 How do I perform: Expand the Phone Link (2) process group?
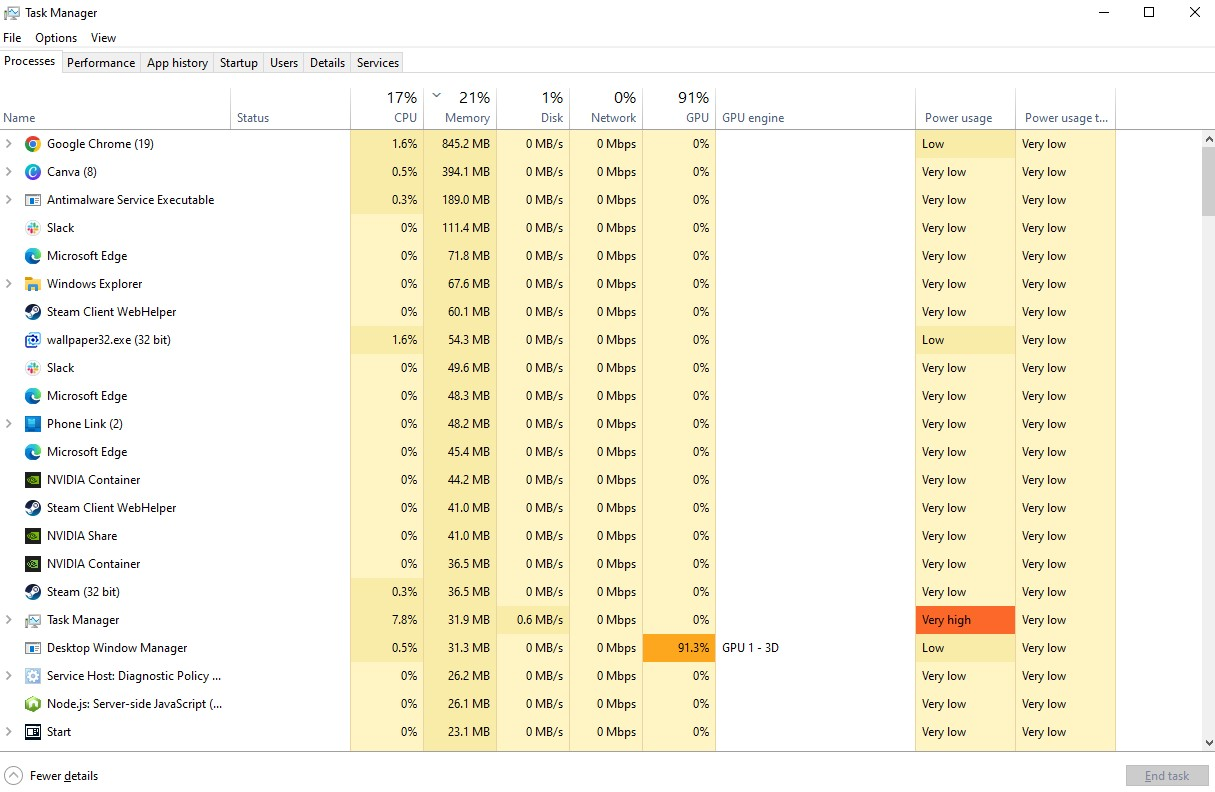9,424
